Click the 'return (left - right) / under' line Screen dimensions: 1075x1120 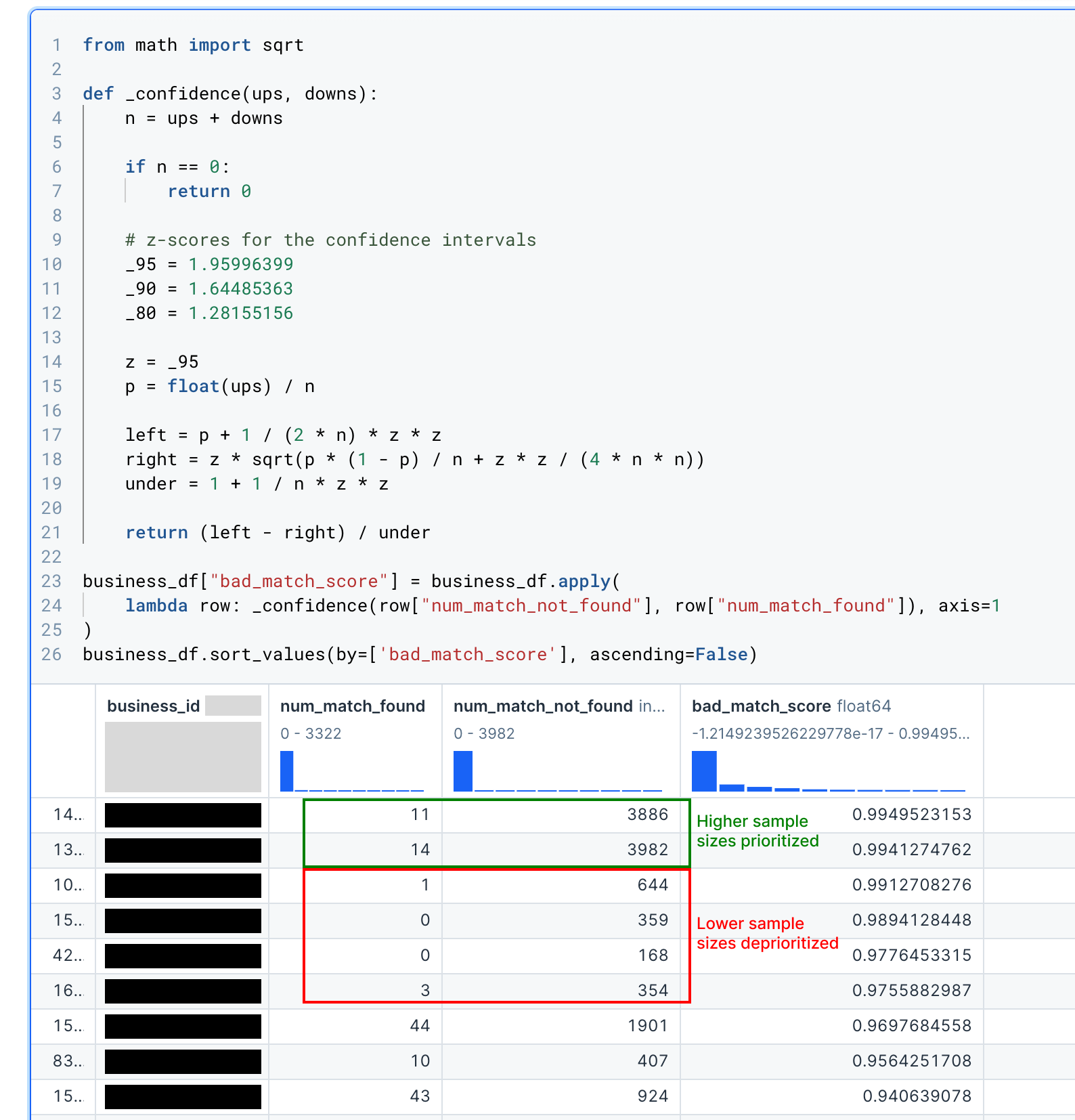click(x=278, y=533)
